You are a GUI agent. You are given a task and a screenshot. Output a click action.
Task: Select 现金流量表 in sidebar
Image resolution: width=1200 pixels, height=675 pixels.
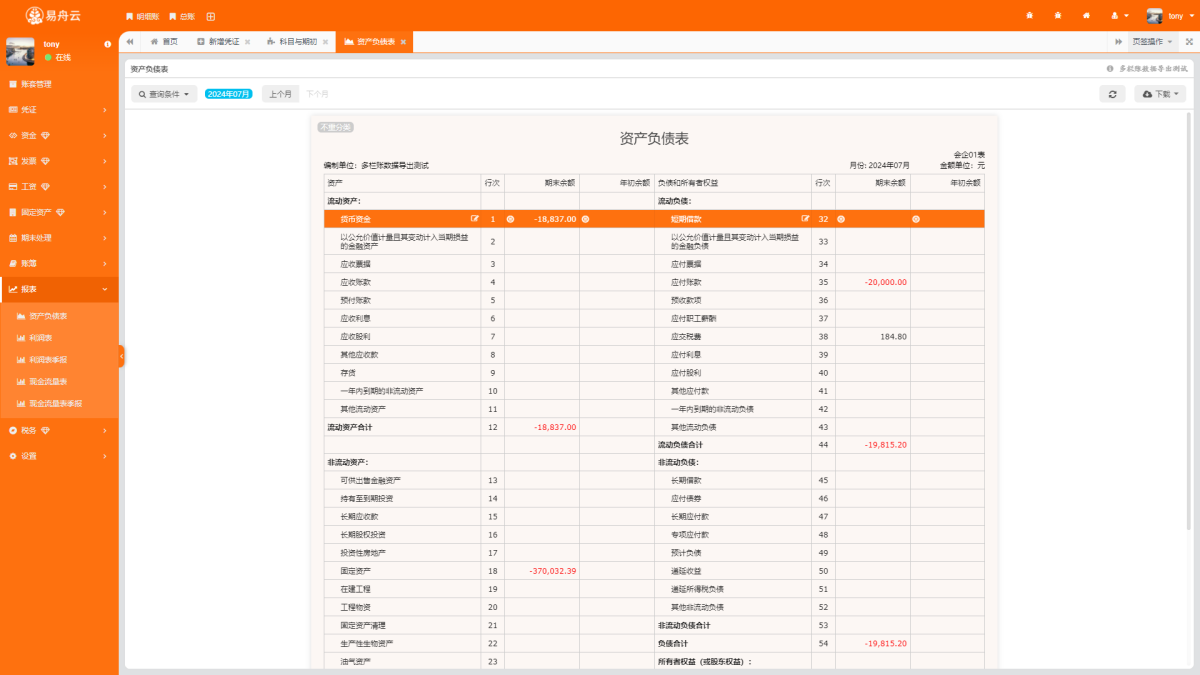[x=48, y=382]
